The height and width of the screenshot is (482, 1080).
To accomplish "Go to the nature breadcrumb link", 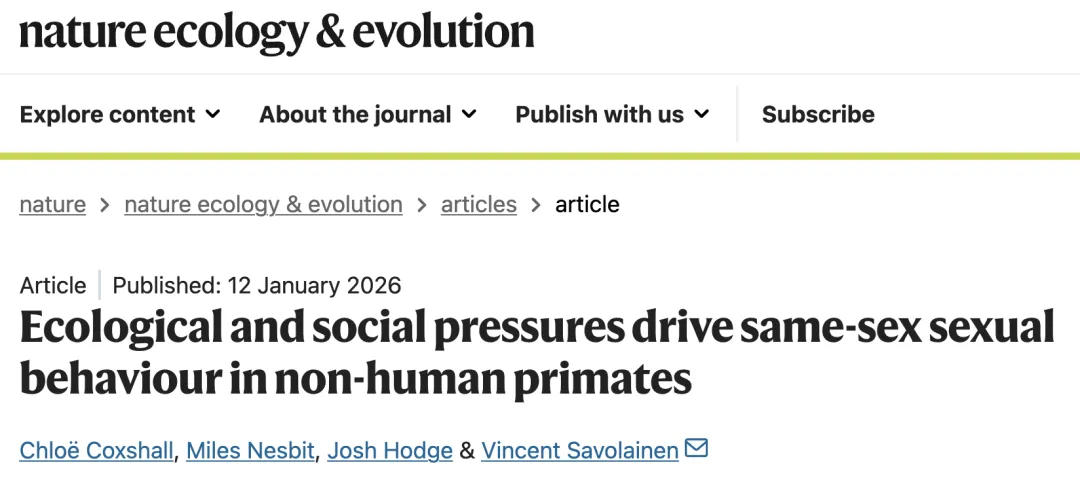I will [x=53, y=205].
